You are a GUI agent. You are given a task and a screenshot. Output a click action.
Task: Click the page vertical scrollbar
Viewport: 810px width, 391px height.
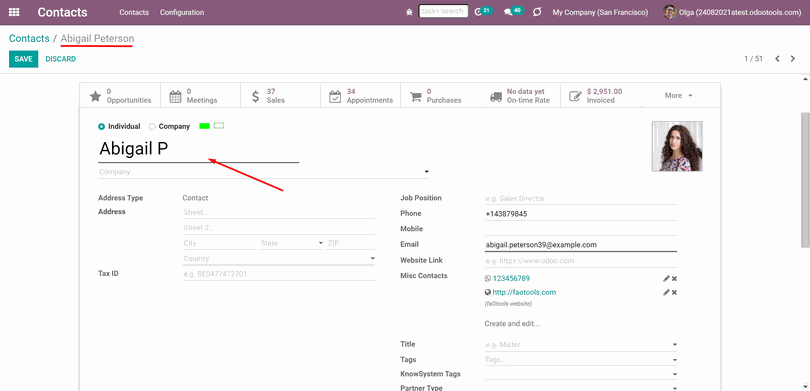(x=805, y=181)
